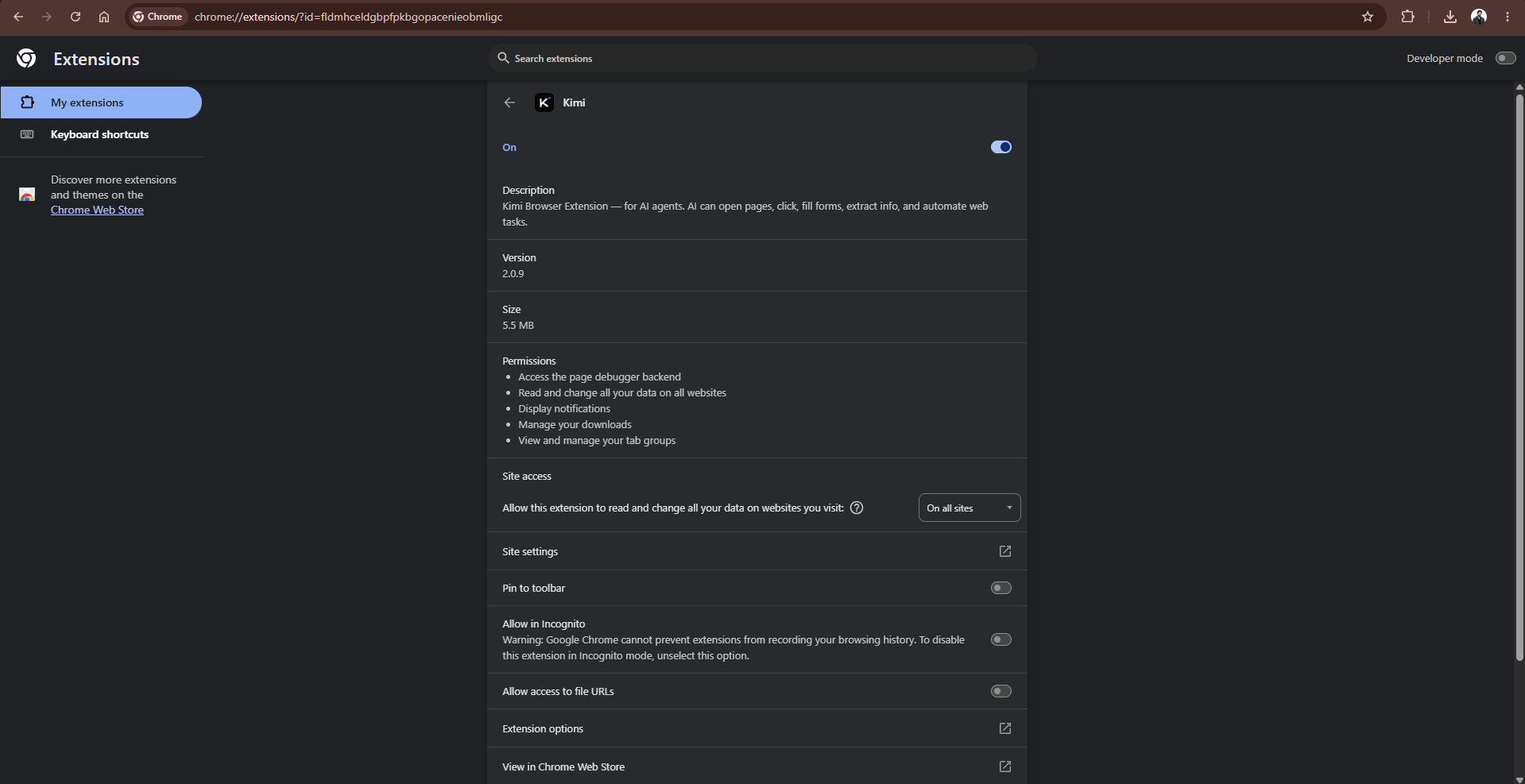The image size is (1525, 784).
Task: Open the Extensions puzzle icon in the toolbar
Action: pyautogui.click(x=1407, y=17)
